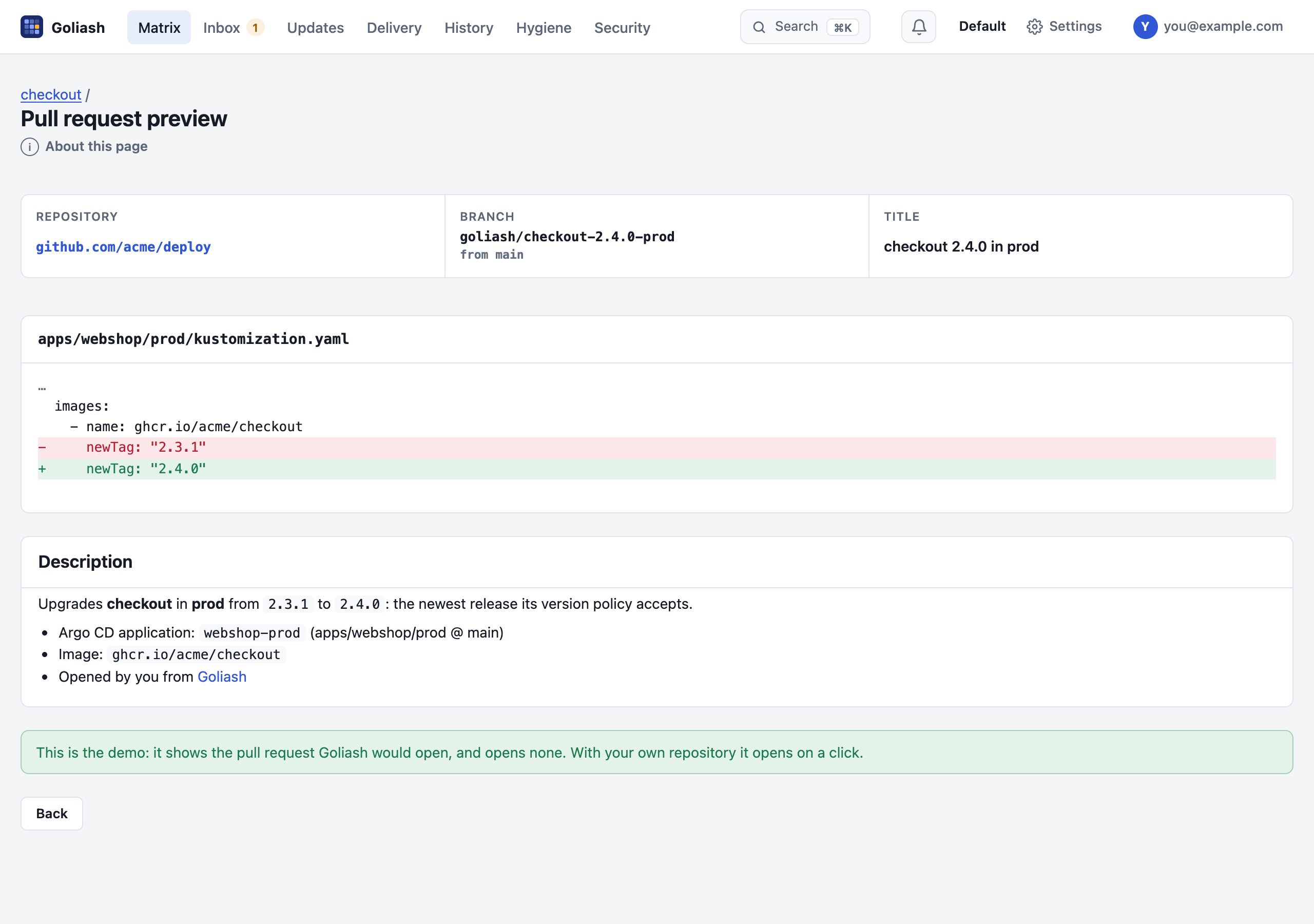Click the Settings label in the header
Image resolution: width=1314 pixels, height=924 pixels.
(x=1075, y=26)
